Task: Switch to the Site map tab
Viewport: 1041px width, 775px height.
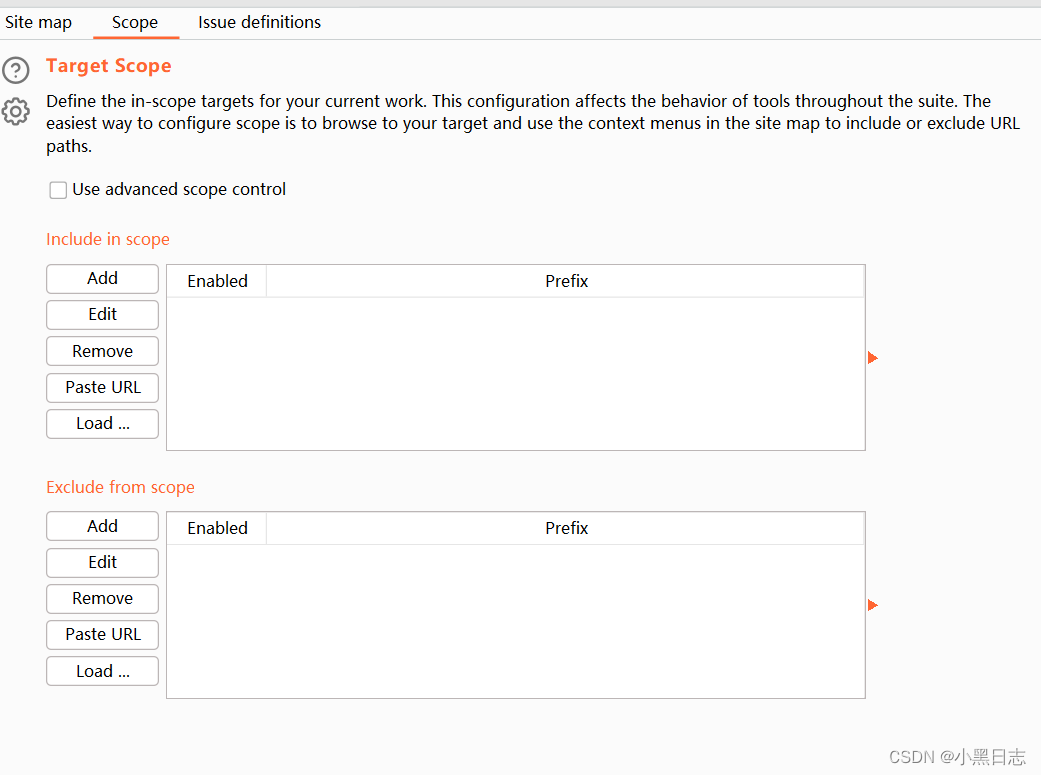Action: point(39,22)
